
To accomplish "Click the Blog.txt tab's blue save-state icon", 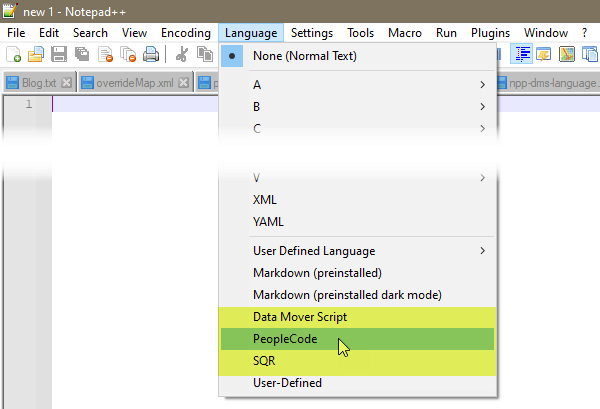I will (x=13, y=83).
